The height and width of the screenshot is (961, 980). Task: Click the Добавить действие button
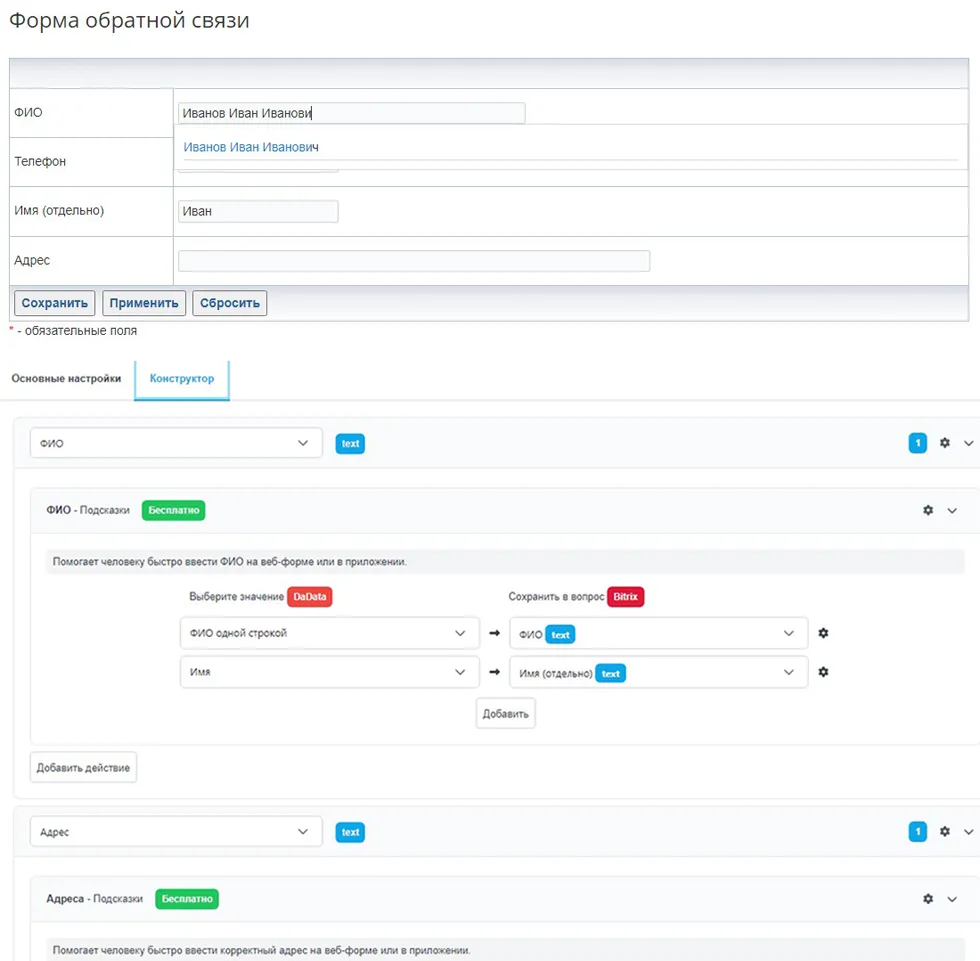pyautogui.click(x=83, y=767)
